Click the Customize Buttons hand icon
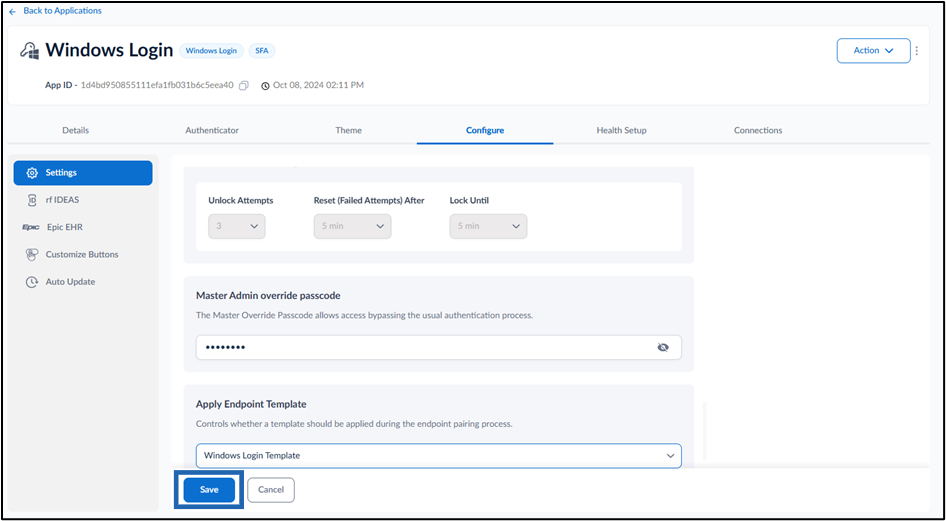The height and width of the screenshot is (521, 946). click(x=32, y=254)
